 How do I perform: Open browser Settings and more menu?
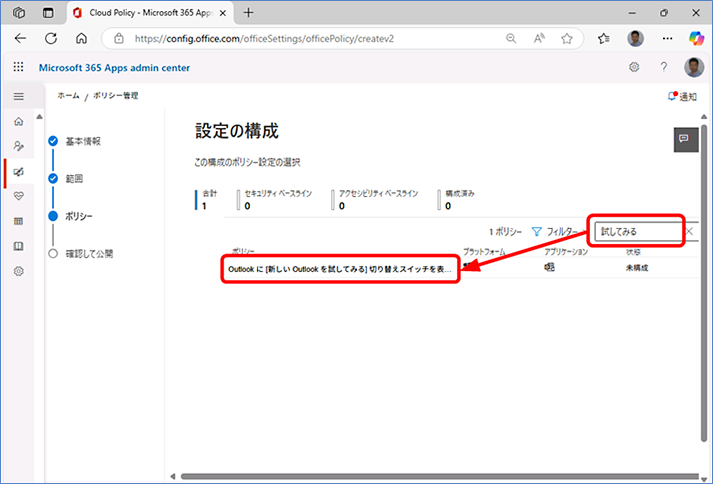tap(667, 39)
